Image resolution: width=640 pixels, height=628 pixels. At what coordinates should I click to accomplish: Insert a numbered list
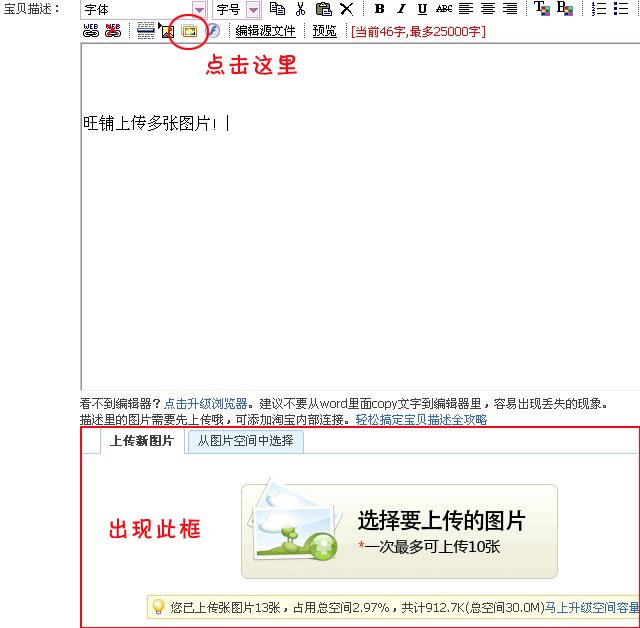[x=599, y=9]
